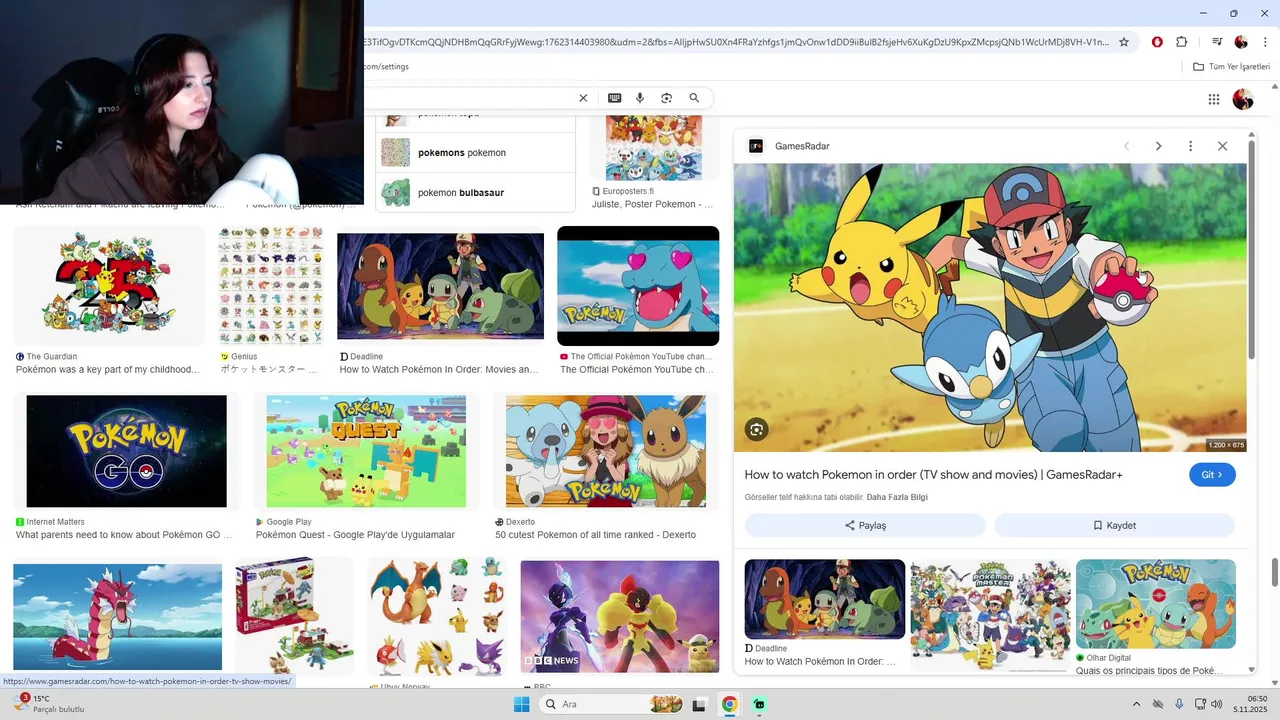This screenshot has height=720, width=1280.
Task: Open the Daha Fazla Bilgi copyright link
Action: [897, 497]
